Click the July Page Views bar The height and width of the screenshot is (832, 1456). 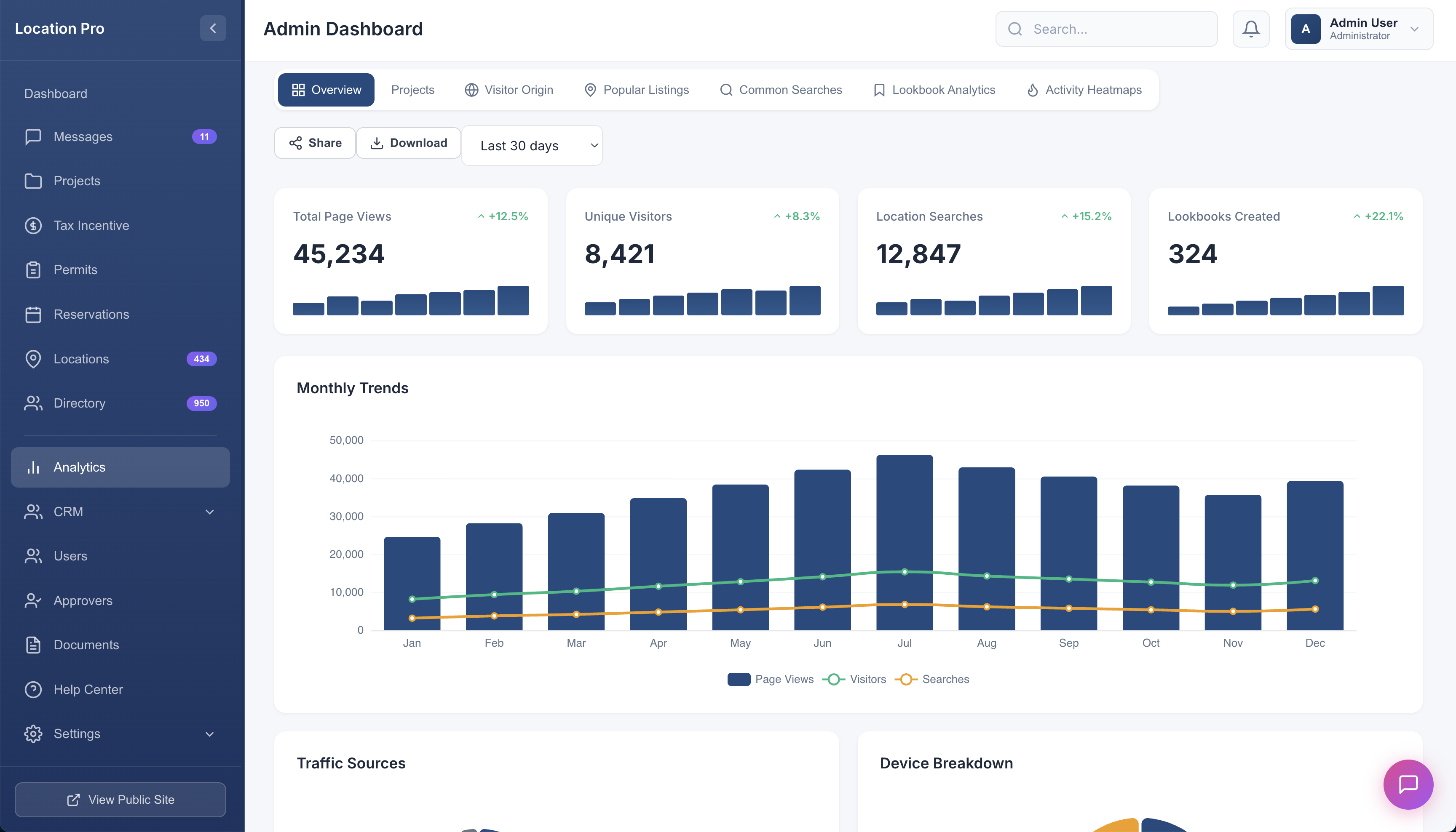click(x=905, y=542)
